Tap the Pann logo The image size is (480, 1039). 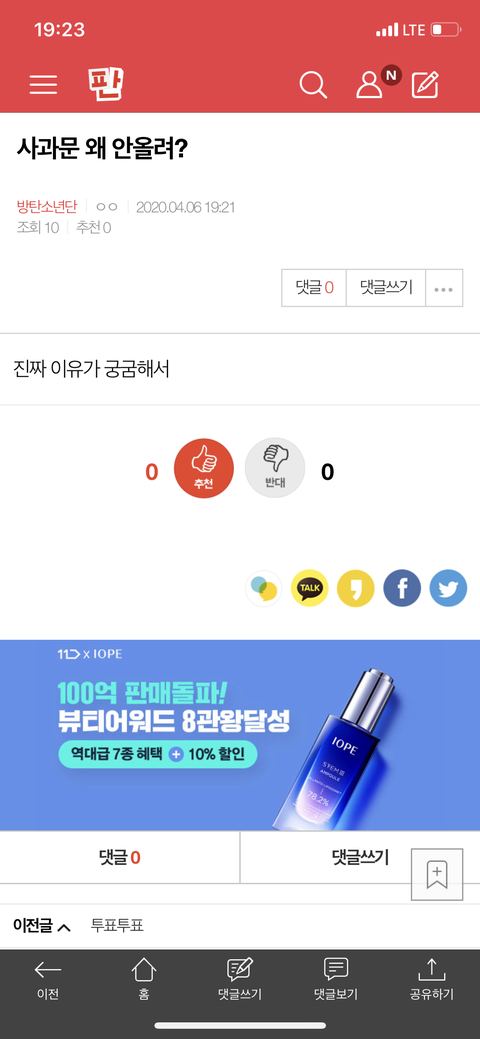click(106, 84)
